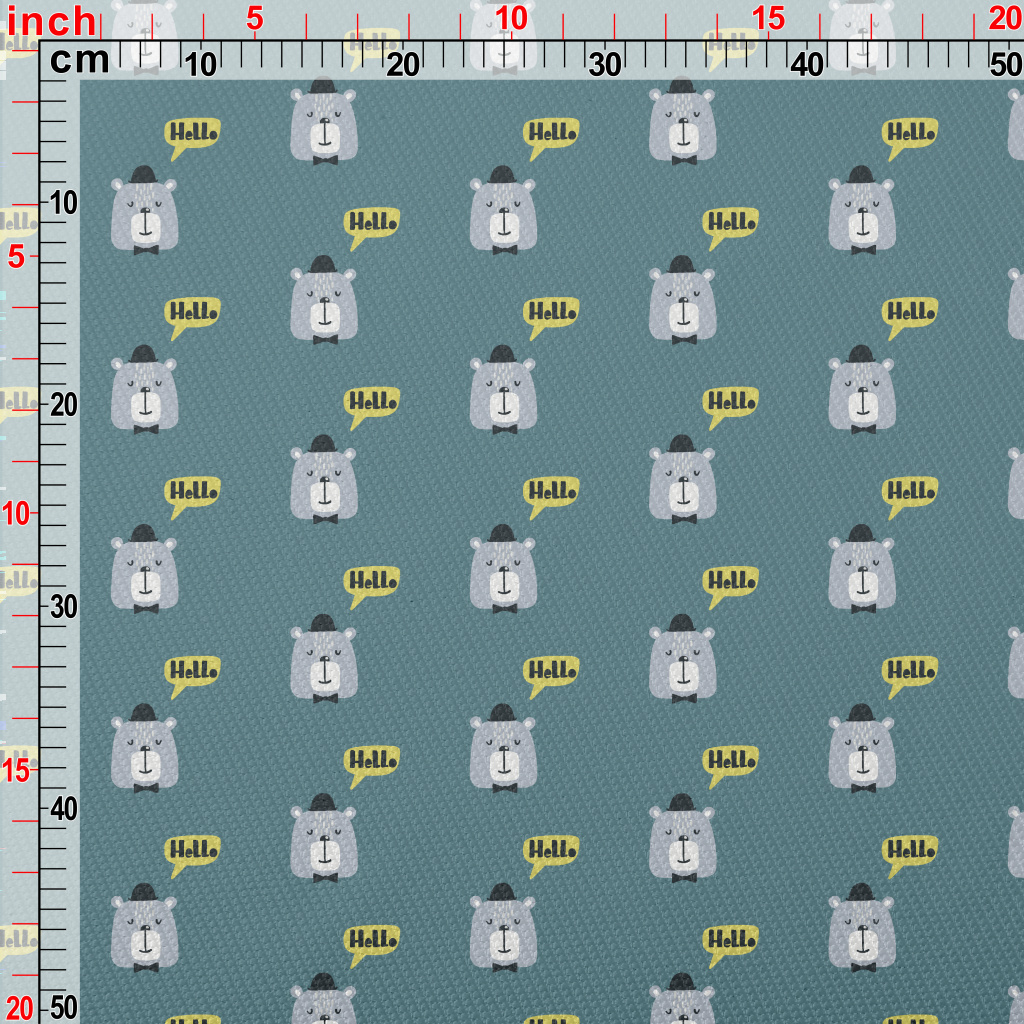The height and width of the screenshot is (1024, 1024).
Task: Click black 20 on the top cm ruler
Action: 402,65
